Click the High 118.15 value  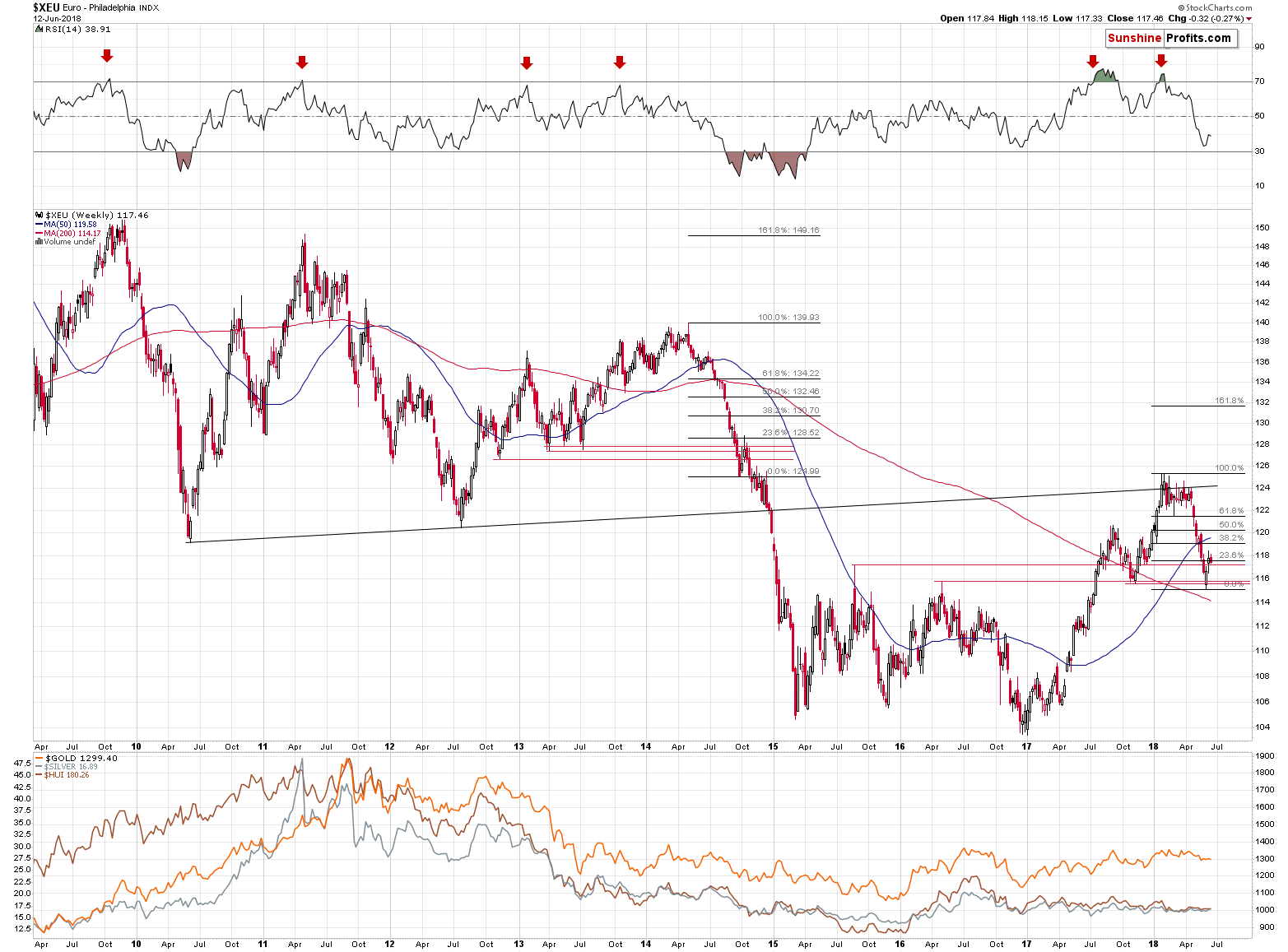tap(1023, 18)
